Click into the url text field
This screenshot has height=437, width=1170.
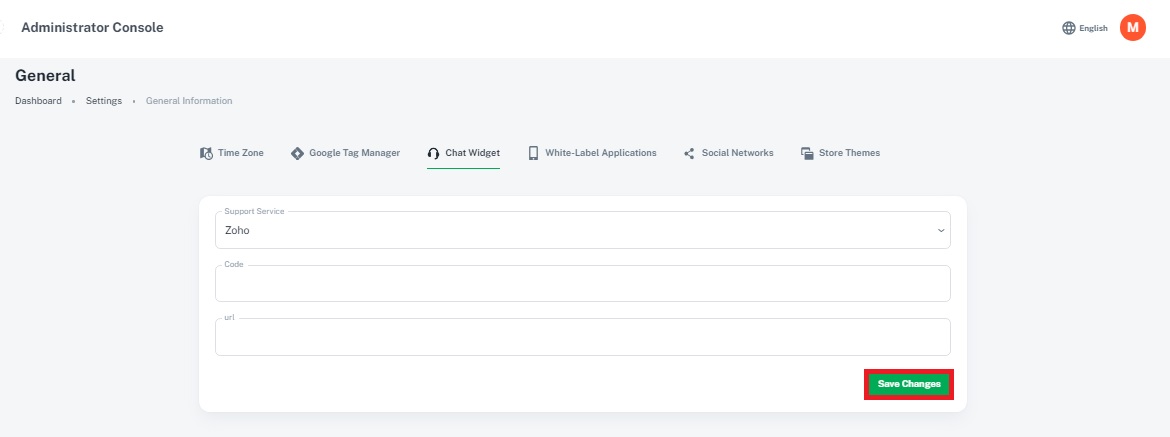point(582,338)
